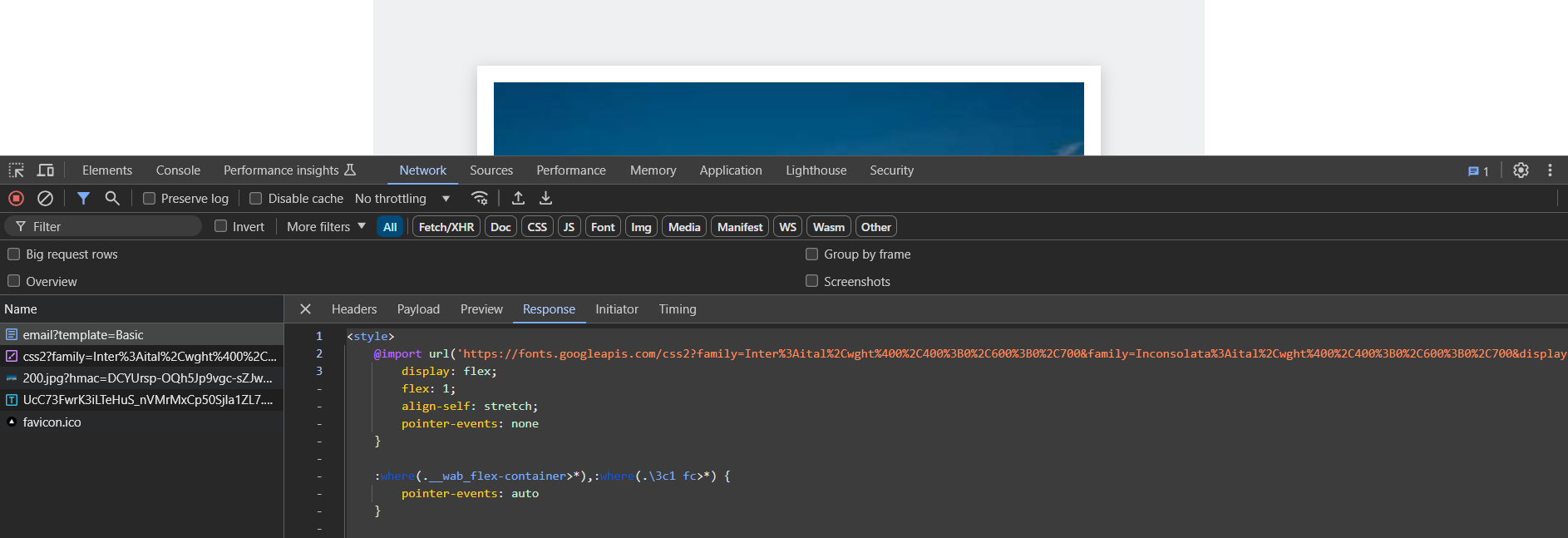Click the inspect element picker icon
The height and width of the screenshot is (538, 1568).
17,170
